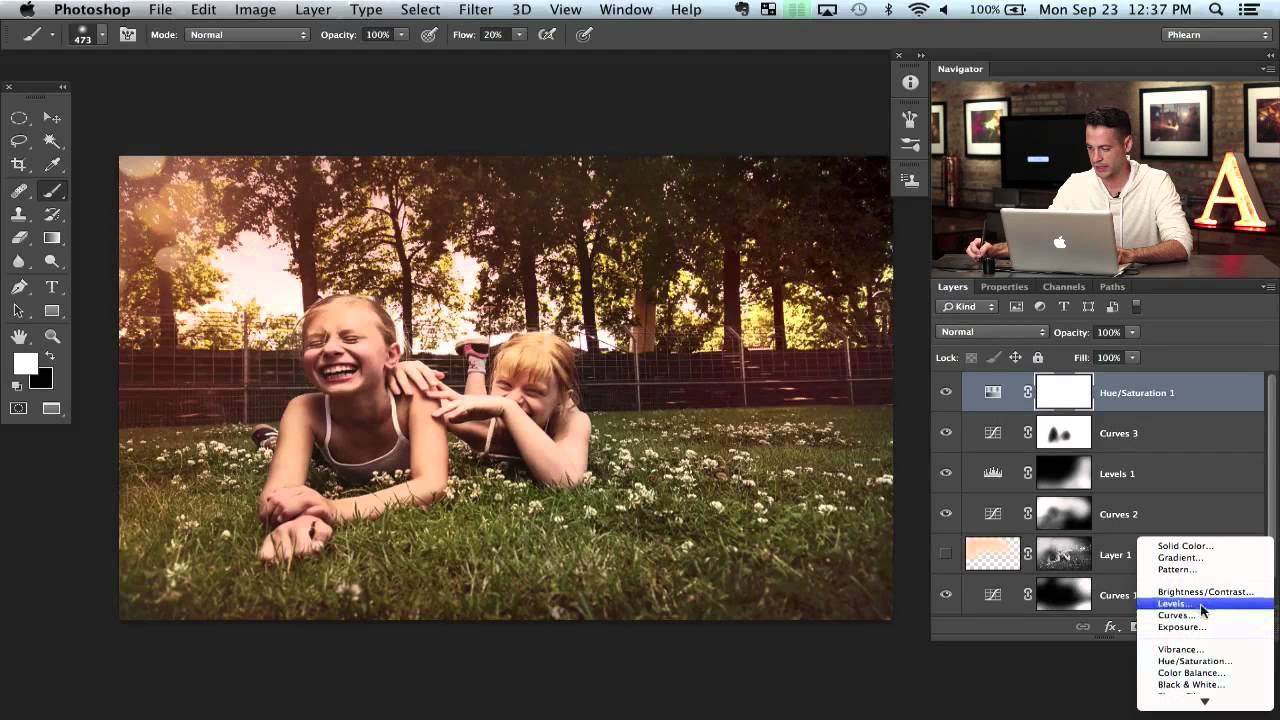
Task: Change screen mode button in toolbox
Action: click(52, 408)
